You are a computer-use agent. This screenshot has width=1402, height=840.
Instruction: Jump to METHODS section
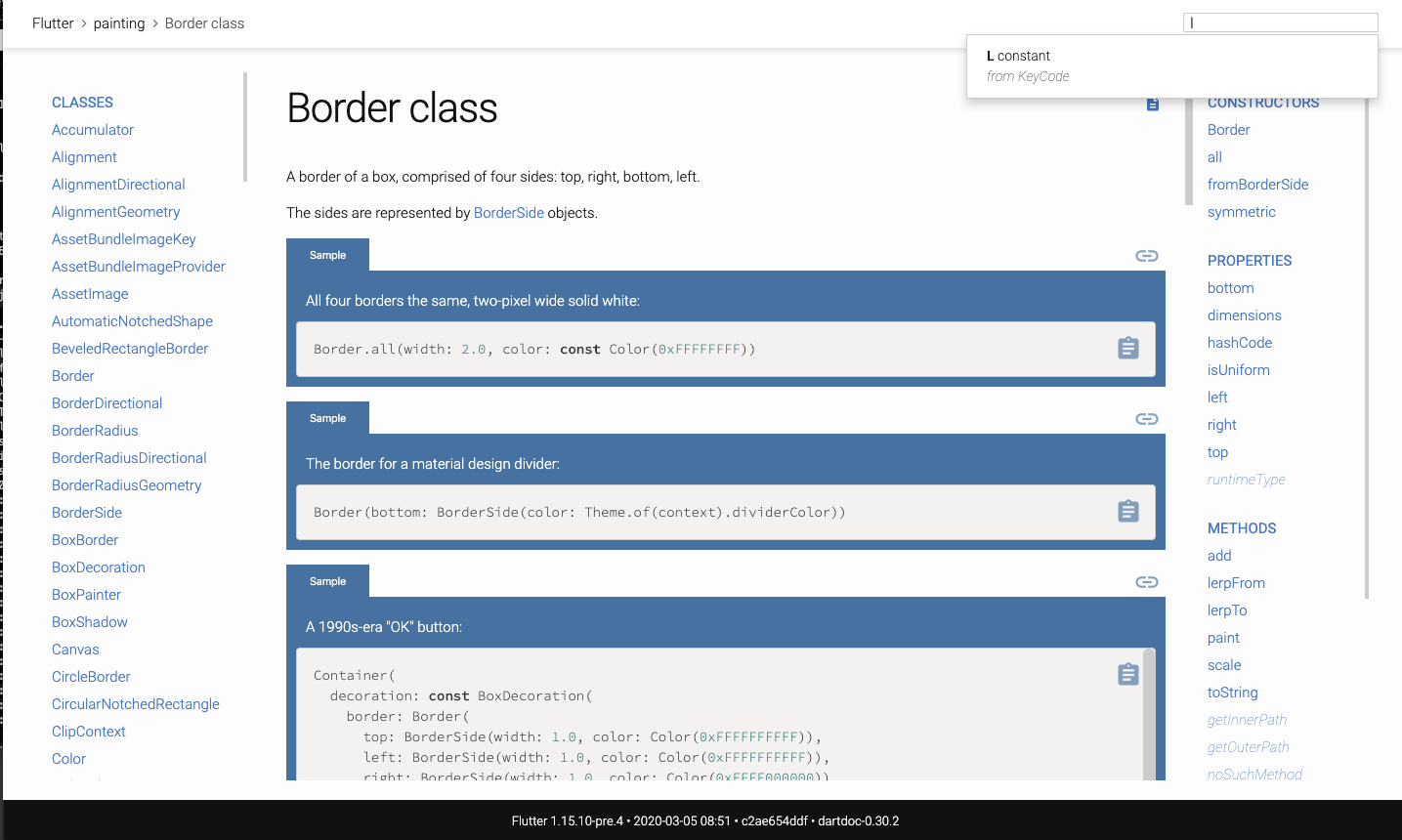click(x=1242, y=528)
